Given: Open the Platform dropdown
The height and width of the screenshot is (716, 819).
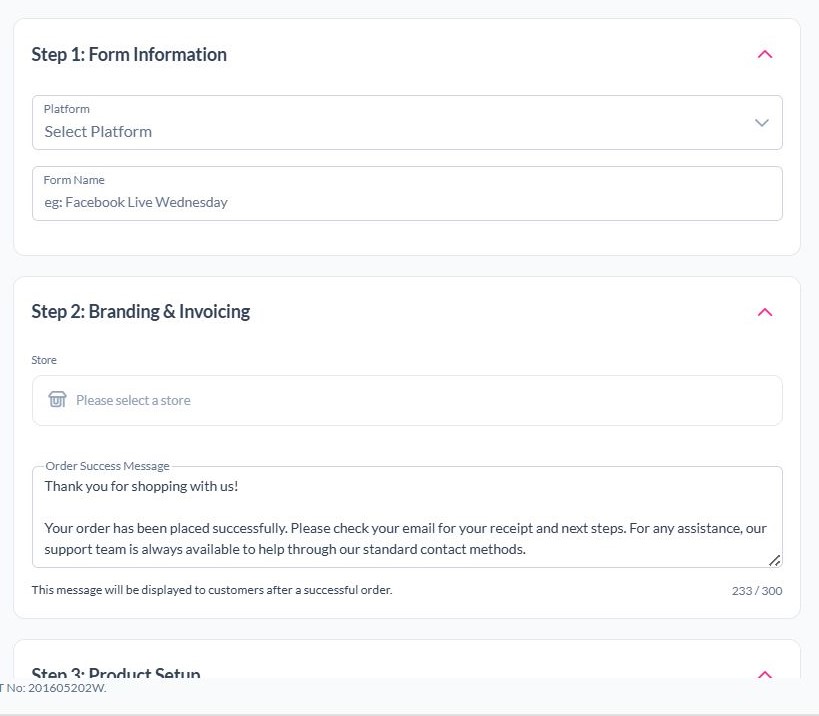Looking at the screenshot, I should click(407, 123).
